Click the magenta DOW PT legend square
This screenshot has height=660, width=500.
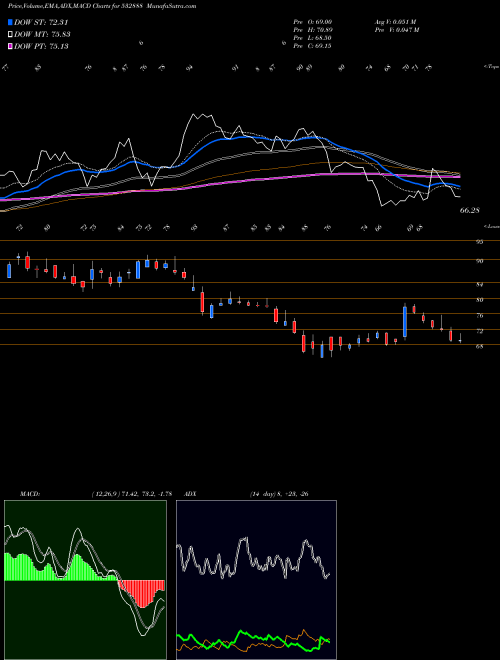pyautogui.click(x=10, y=46)
